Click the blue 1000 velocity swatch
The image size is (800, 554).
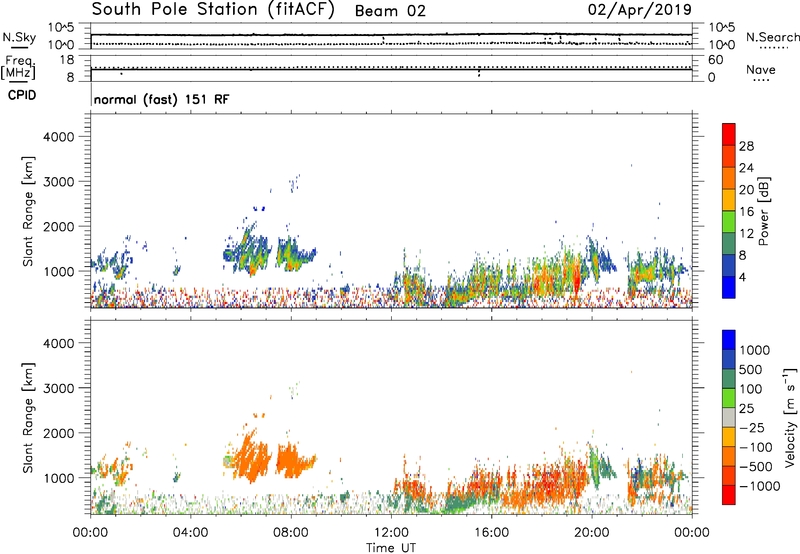tap(729, 340)
